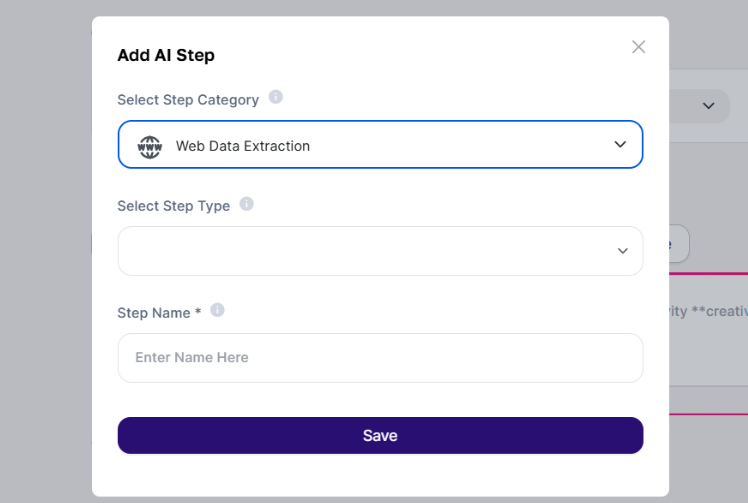Click the Select Step Type label
748x503 pixels.
pyautogui.click(x=174, y=206)
